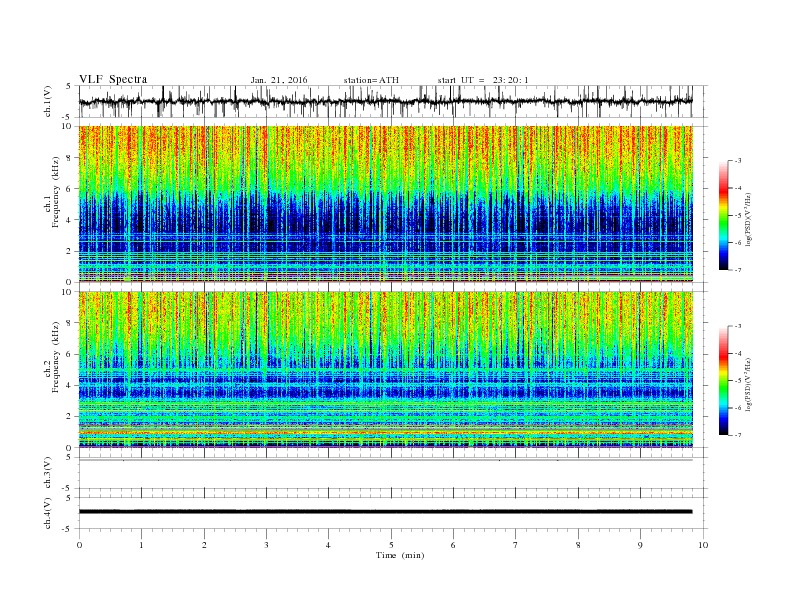792x612 pixels.
Task: Click the "4" tick on the time axis
Action: (328, 545)
